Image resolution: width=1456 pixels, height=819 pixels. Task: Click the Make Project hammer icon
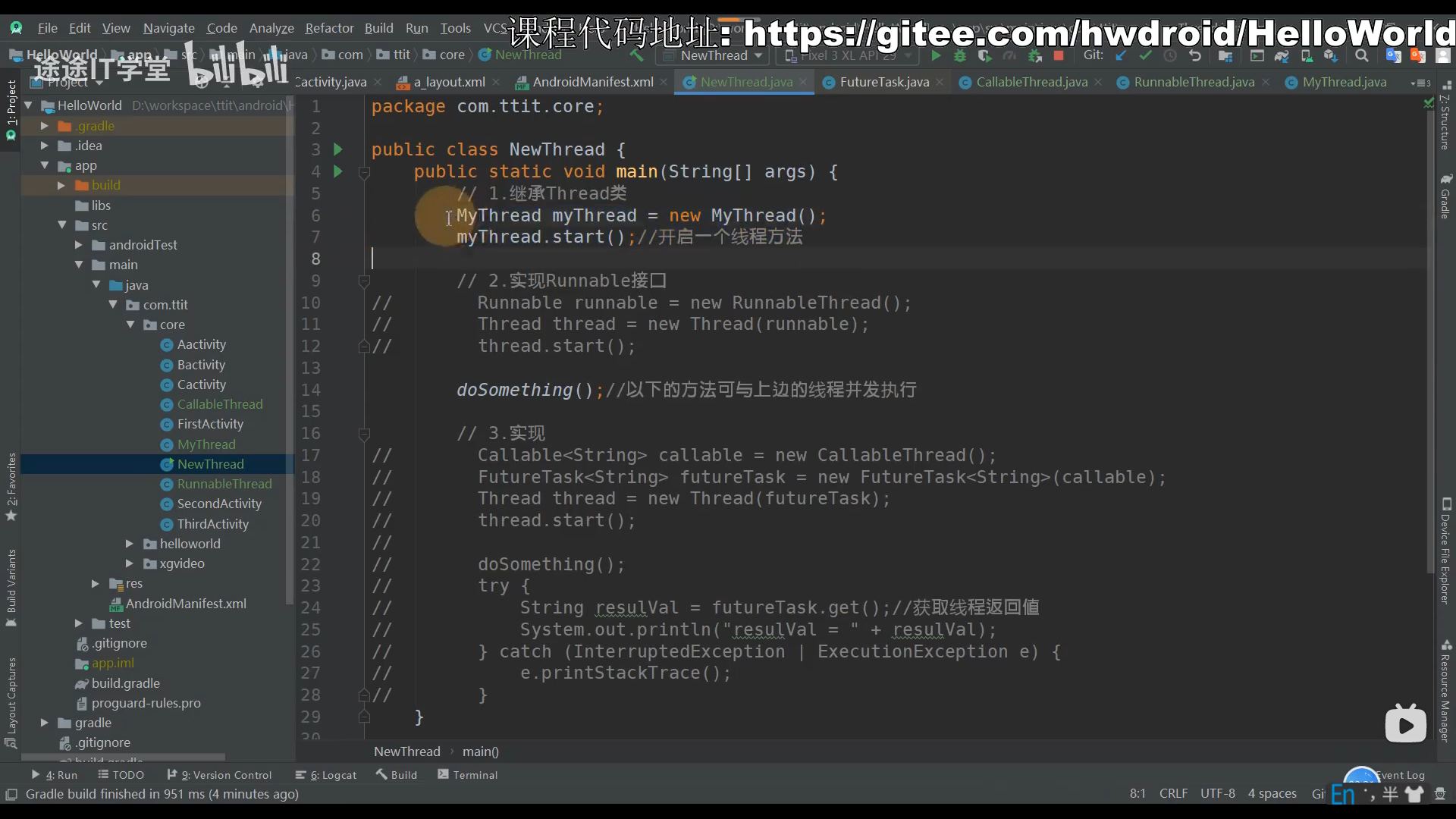coord(636,55)
